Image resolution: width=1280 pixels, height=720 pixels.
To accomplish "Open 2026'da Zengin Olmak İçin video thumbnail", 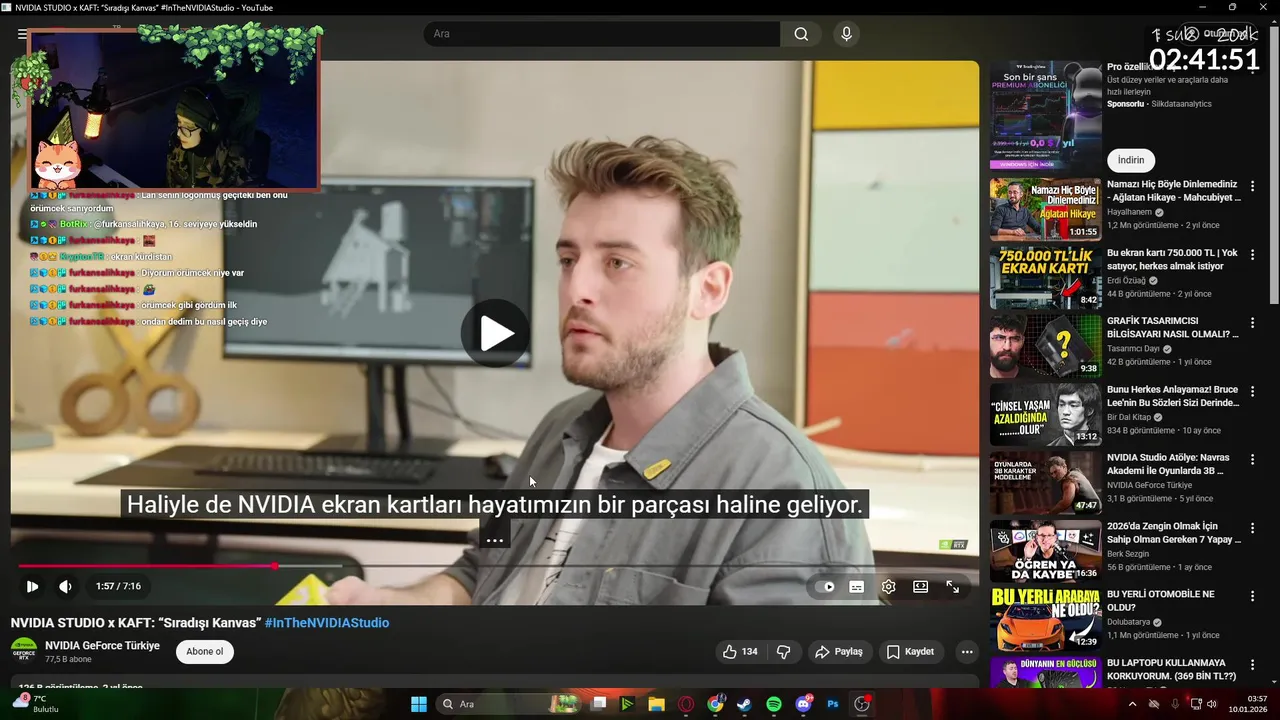I will tap(1045, 550).
